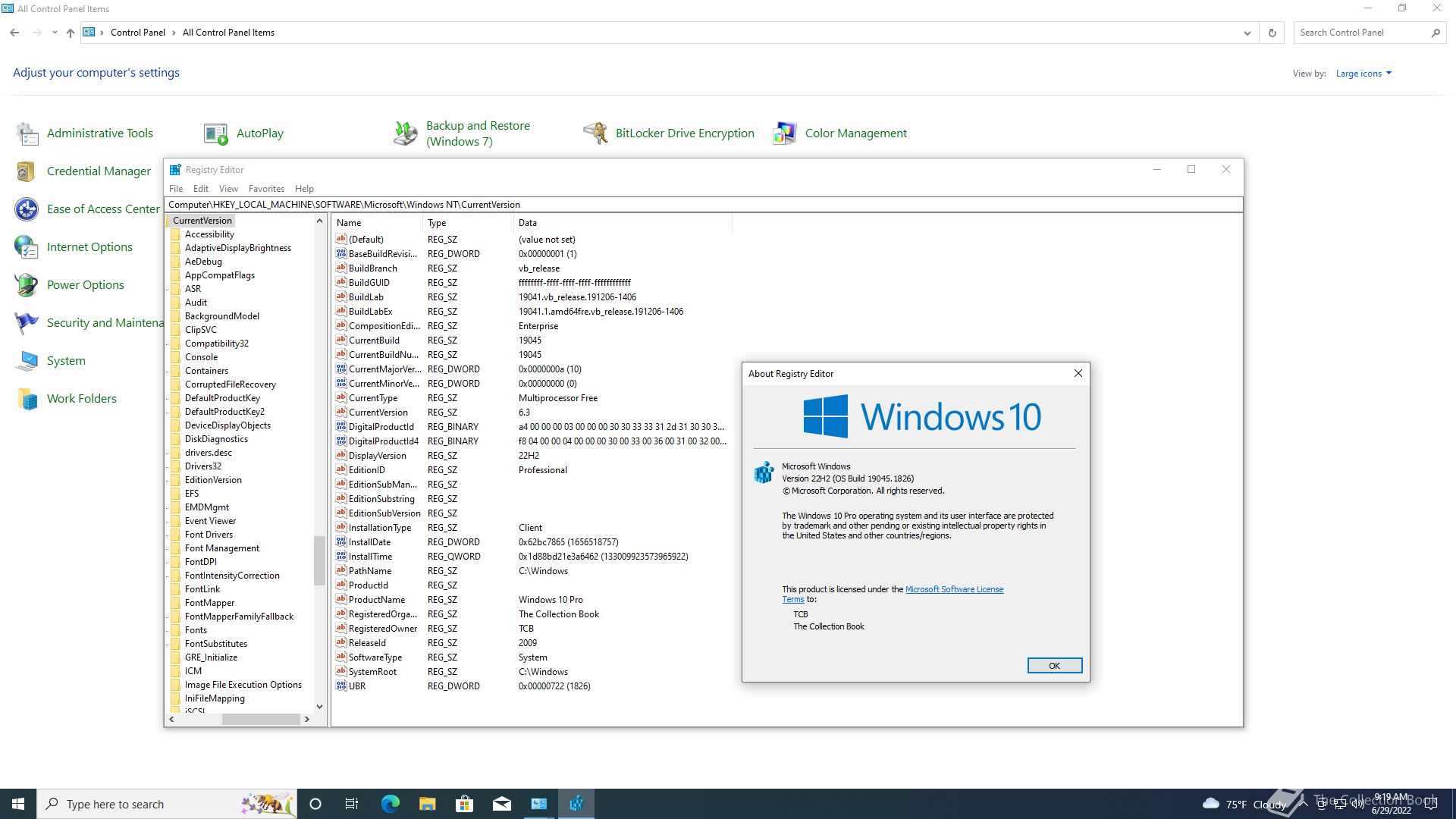This screenshot has height=819, width=1456.
Task: Select Accessibility key in registry tree
Action: [209, 234]
